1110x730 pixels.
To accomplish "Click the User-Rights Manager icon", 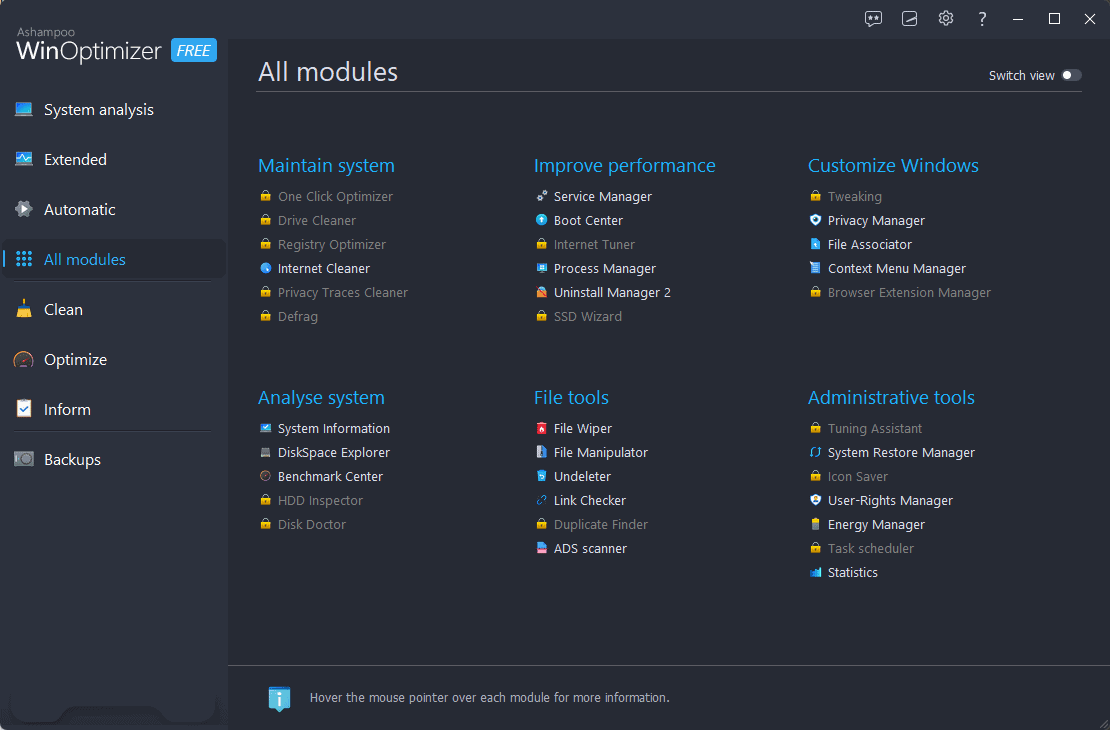I will (816, 501).
